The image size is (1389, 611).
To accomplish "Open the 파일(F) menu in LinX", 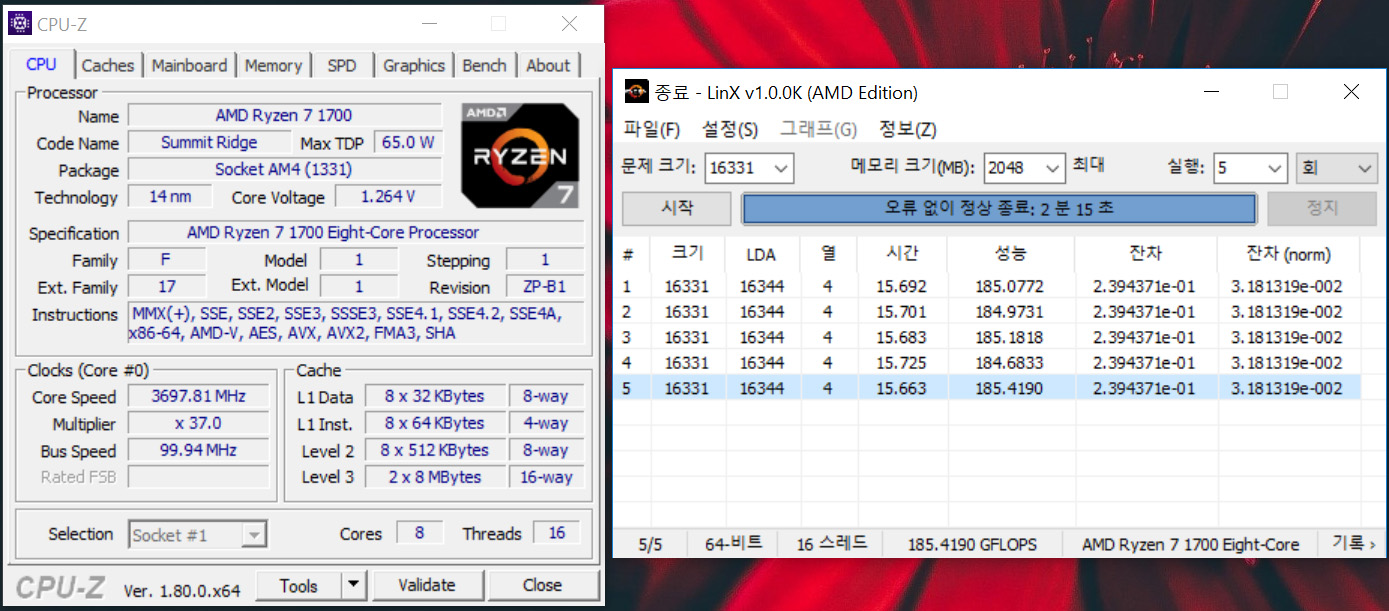I will 652,129.
